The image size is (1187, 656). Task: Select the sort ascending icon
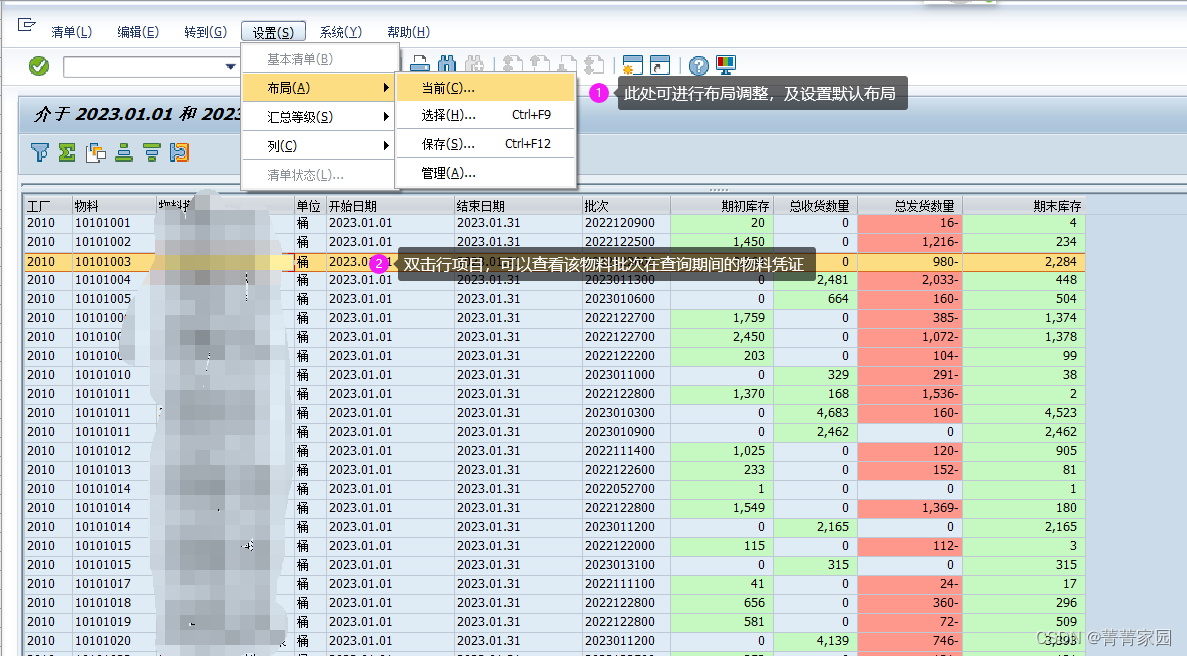pyautogui.click(x=123, y=152)
